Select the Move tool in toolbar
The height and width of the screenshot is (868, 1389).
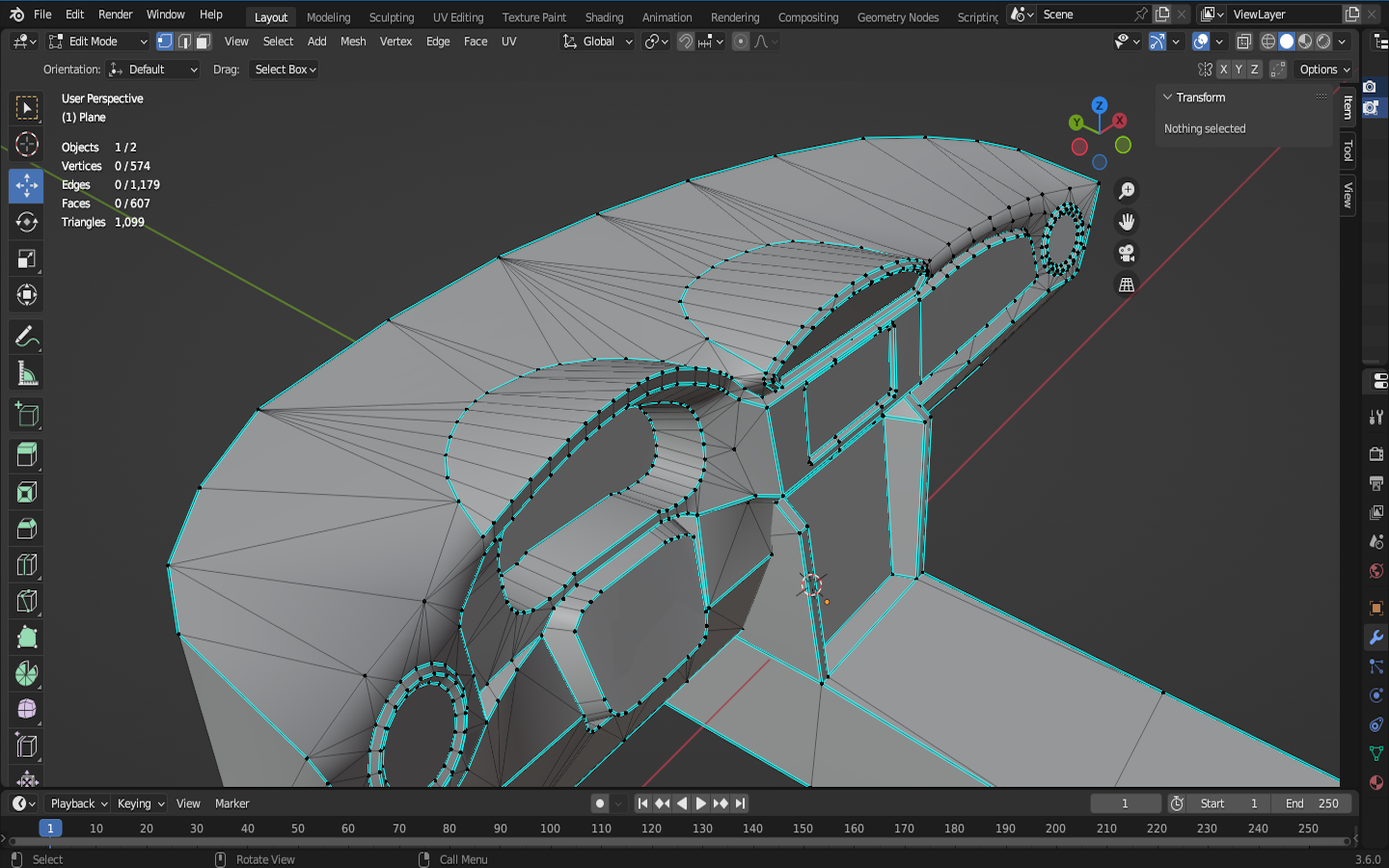pos(26,185)
